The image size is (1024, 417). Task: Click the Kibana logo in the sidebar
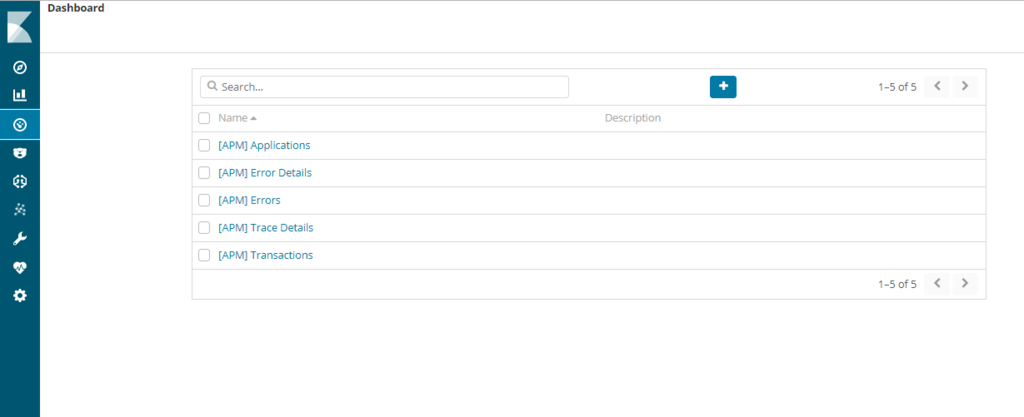coord(20,27)
